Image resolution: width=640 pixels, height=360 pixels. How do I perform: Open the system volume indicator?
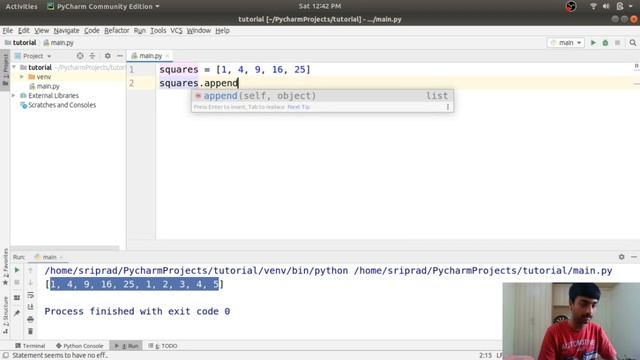(606, 6)
